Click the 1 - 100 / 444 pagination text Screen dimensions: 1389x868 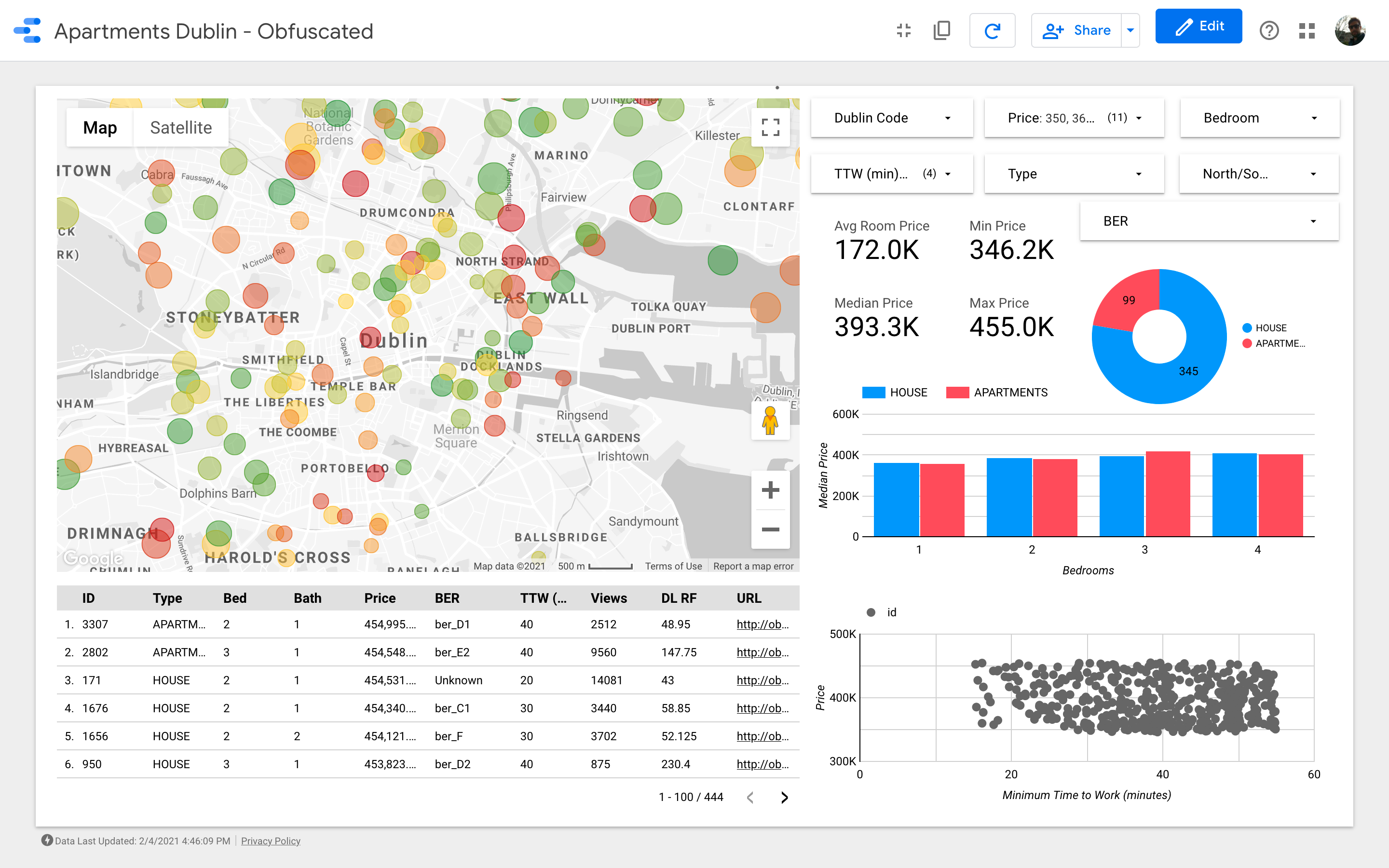coord(691,798)
